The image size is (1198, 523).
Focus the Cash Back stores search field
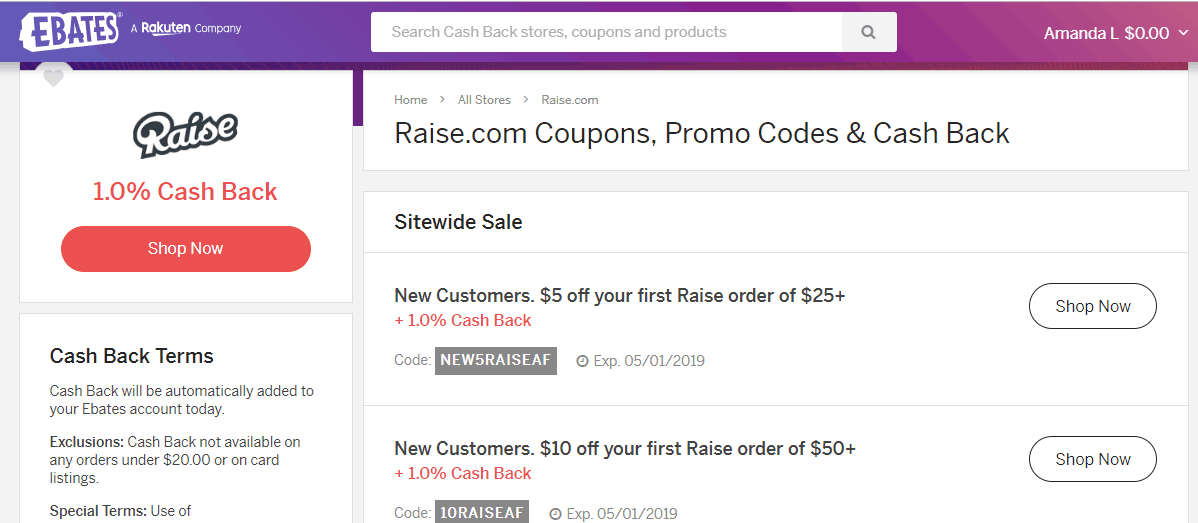pyautogui.click(x=606, y=32)
